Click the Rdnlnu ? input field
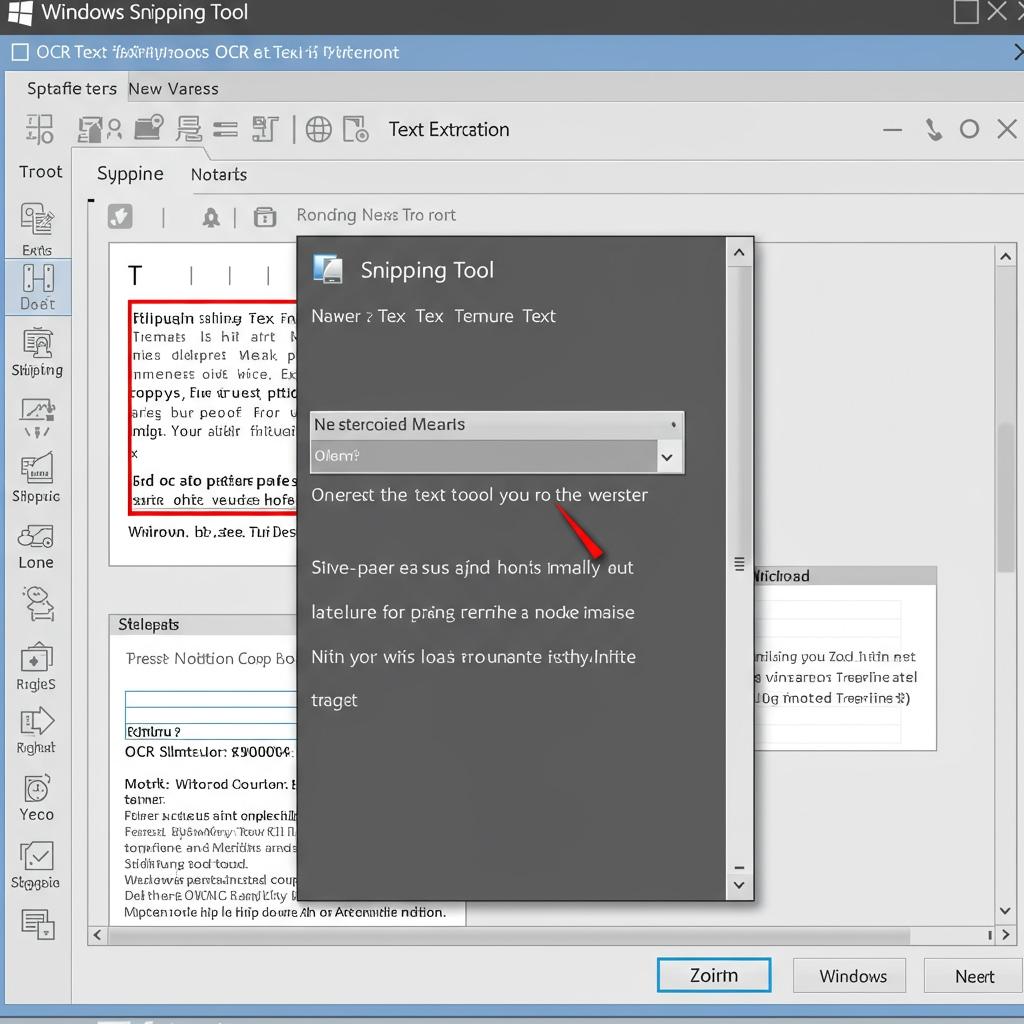 click(x=210, y=731)
